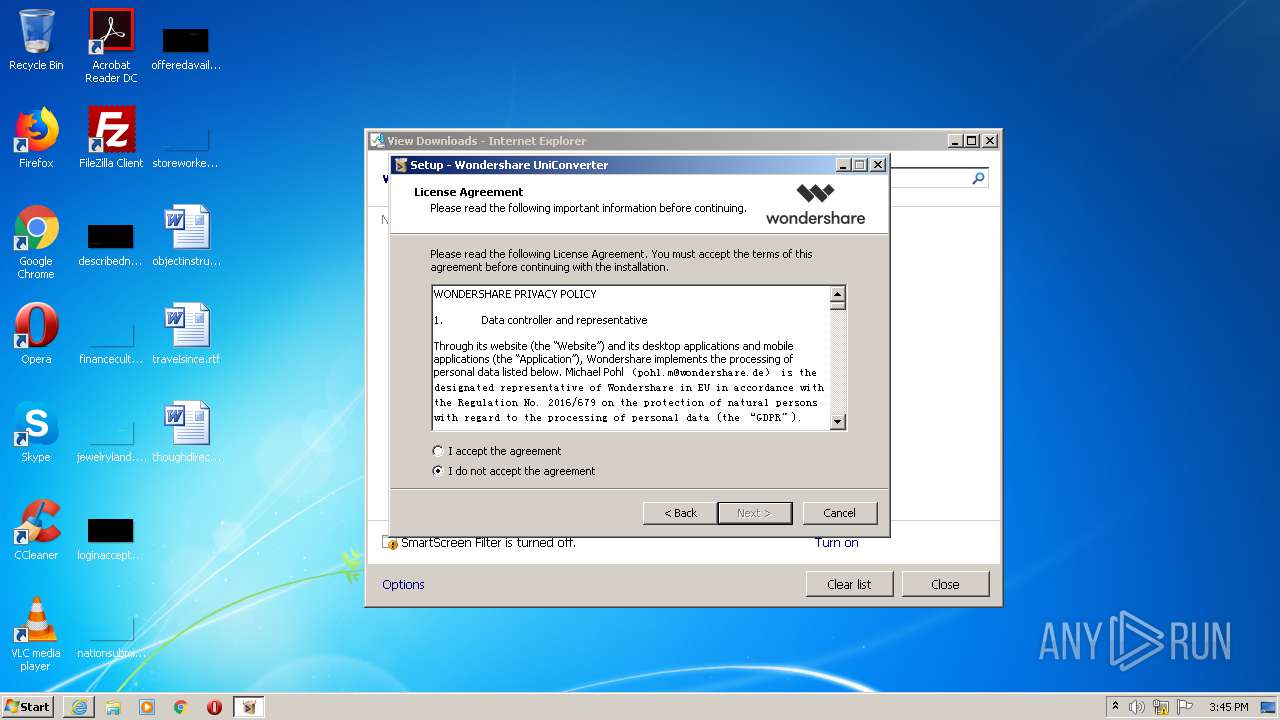Image resolution: width=1280 pixels, height=720 pixels.
Task: Select the Google Chrome desktop icon
Action: point(36,243)
